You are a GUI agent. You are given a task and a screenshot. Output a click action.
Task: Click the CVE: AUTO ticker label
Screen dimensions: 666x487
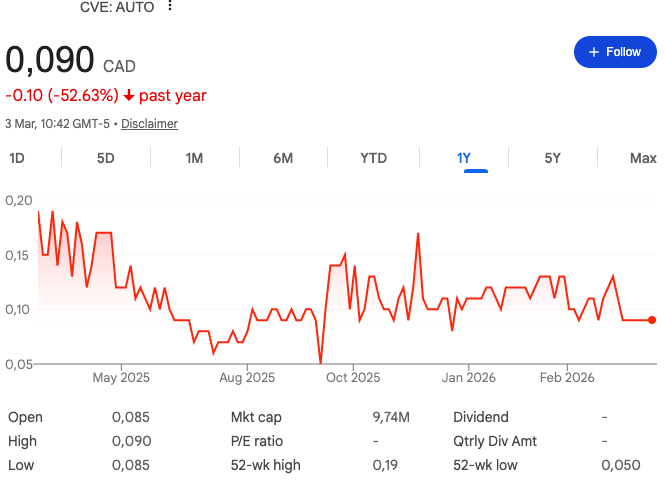click(x=117, y=6)
